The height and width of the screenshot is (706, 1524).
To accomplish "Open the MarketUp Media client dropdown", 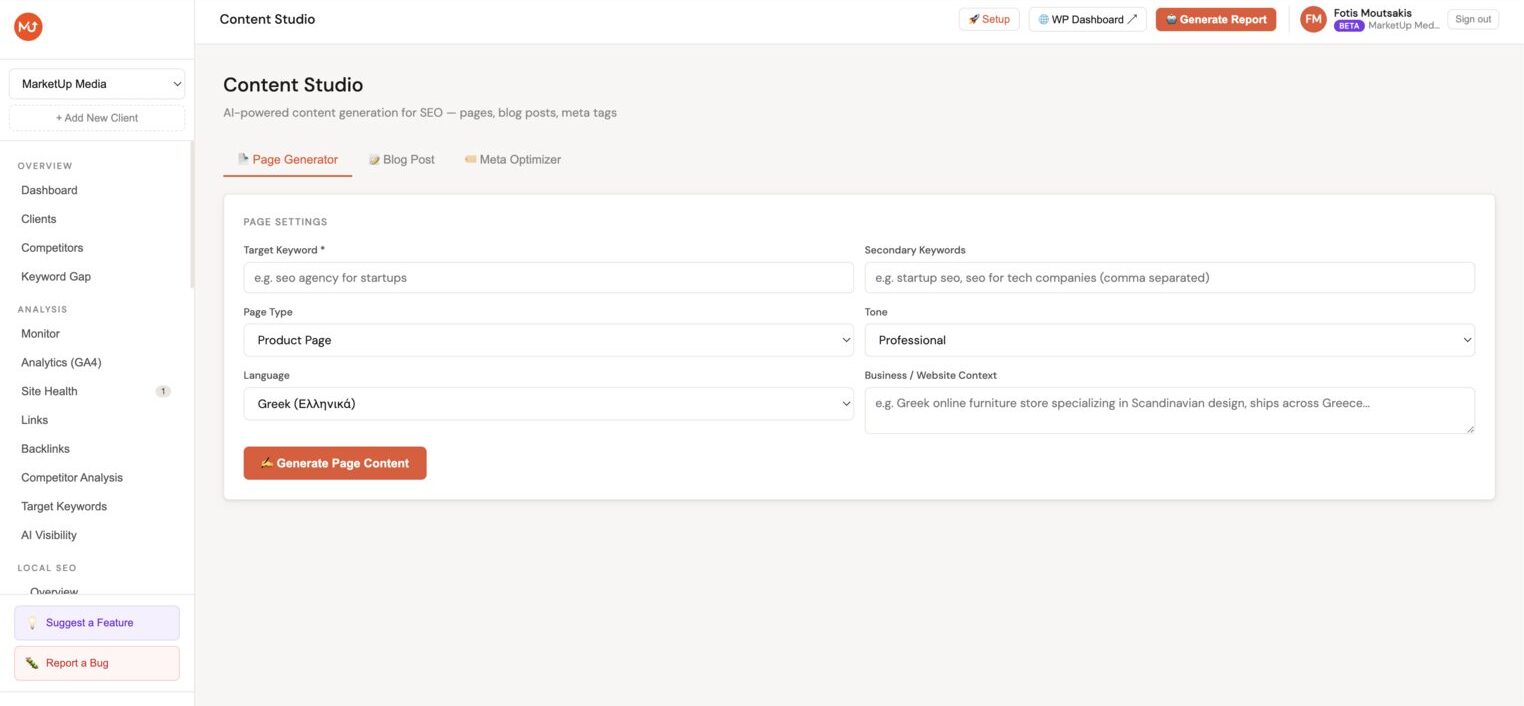I will click(x=97, y=84).
